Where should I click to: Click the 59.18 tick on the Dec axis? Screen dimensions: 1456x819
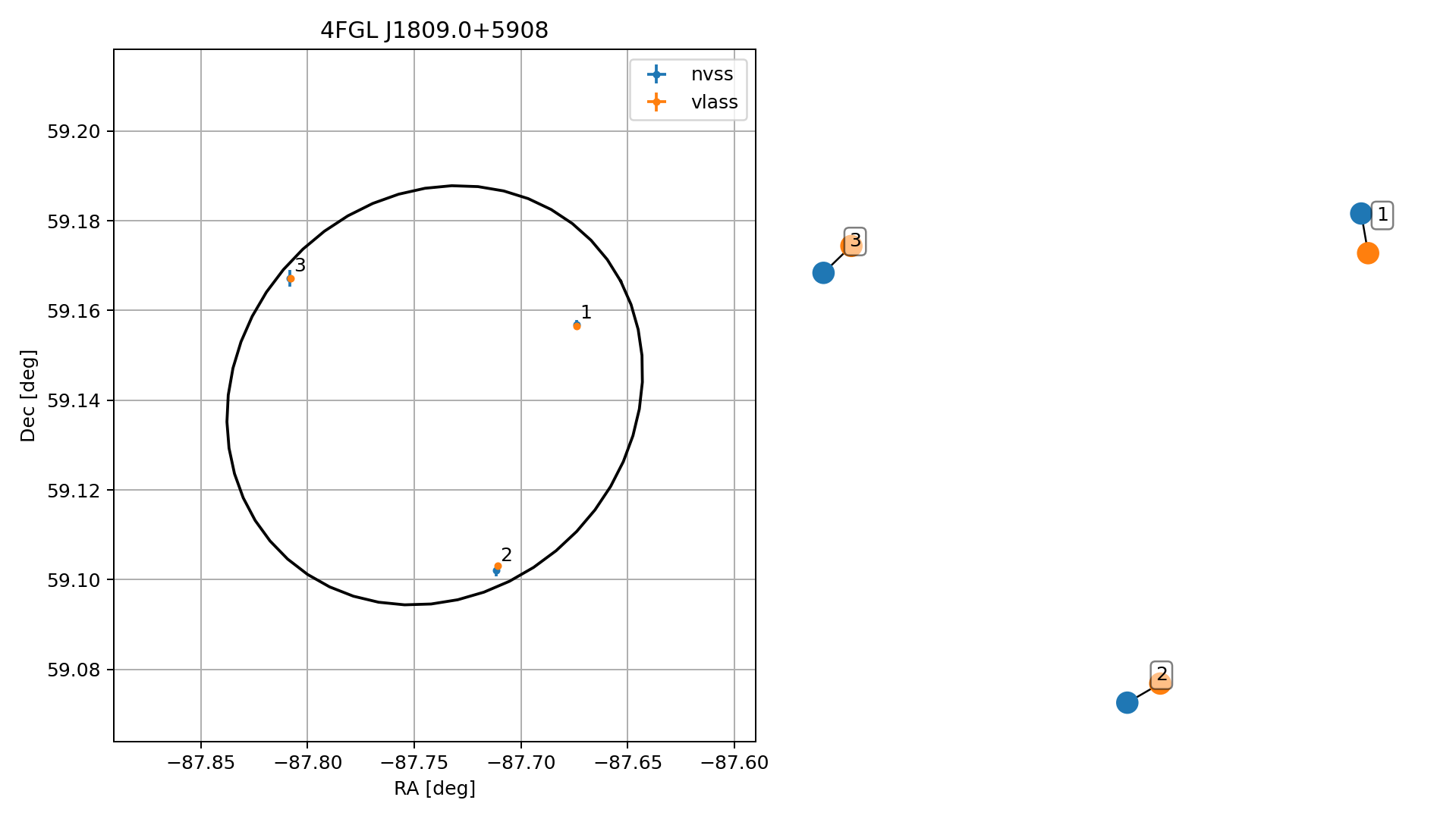[x=74, y=221]
